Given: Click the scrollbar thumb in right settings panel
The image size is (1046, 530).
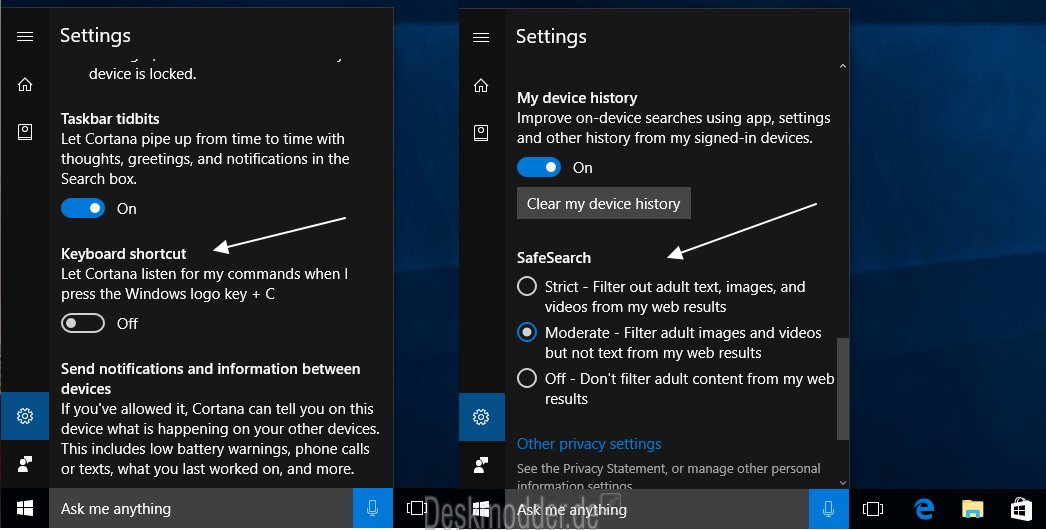Looking at the screenshot, I should tap(843, 389).
